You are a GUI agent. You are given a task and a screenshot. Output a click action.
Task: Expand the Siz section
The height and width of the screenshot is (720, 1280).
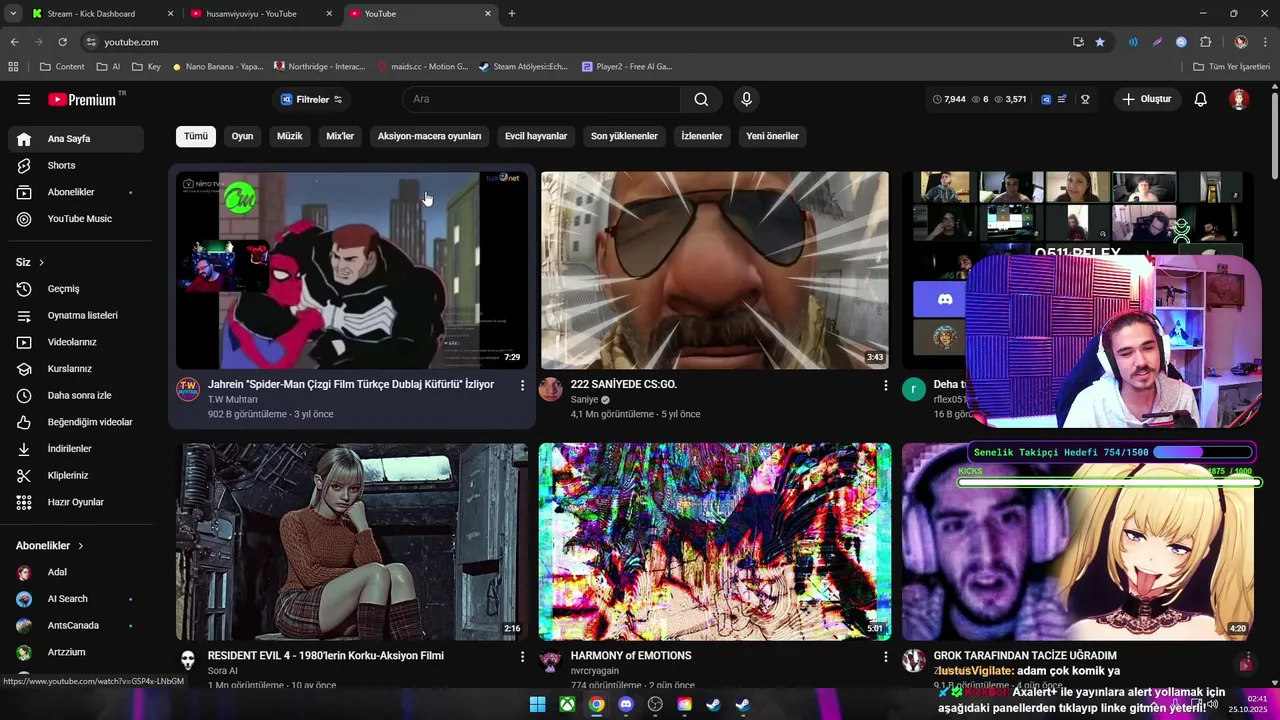pos(30,262)
